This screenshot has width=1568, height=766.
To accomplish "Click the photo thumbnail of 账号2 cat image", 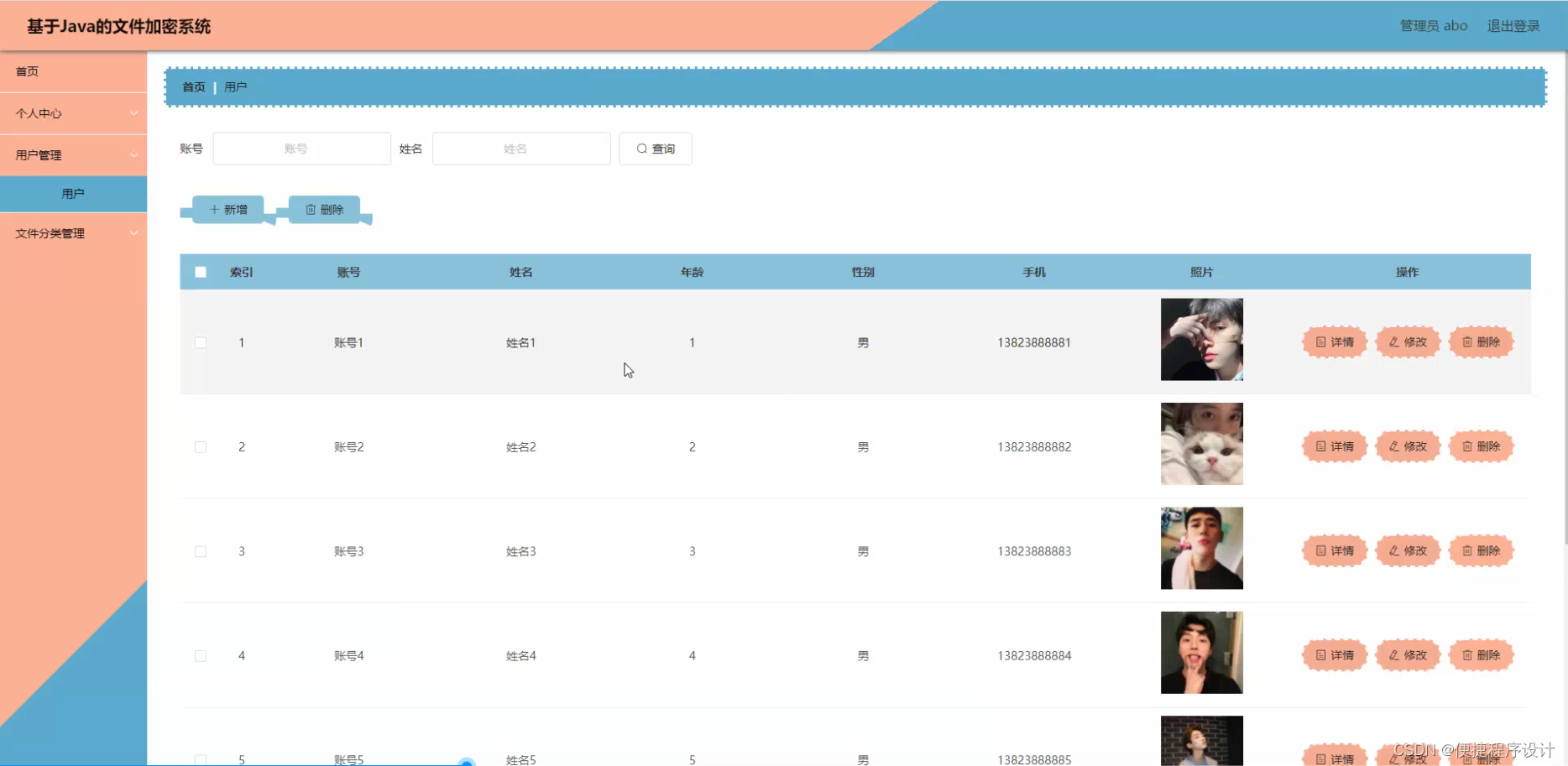I will click(x=1201, y=444).
